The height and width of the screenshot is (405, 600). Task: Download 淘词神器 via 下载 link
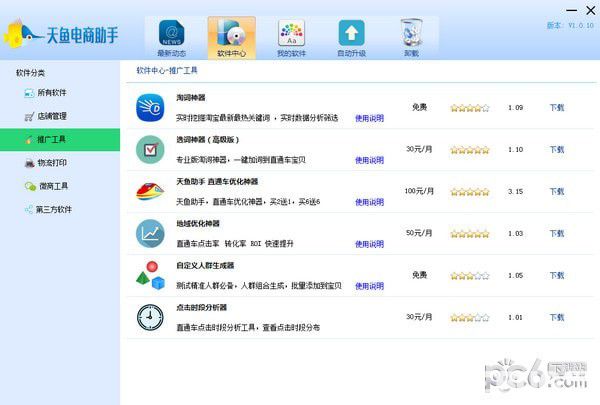coord(557,108)
